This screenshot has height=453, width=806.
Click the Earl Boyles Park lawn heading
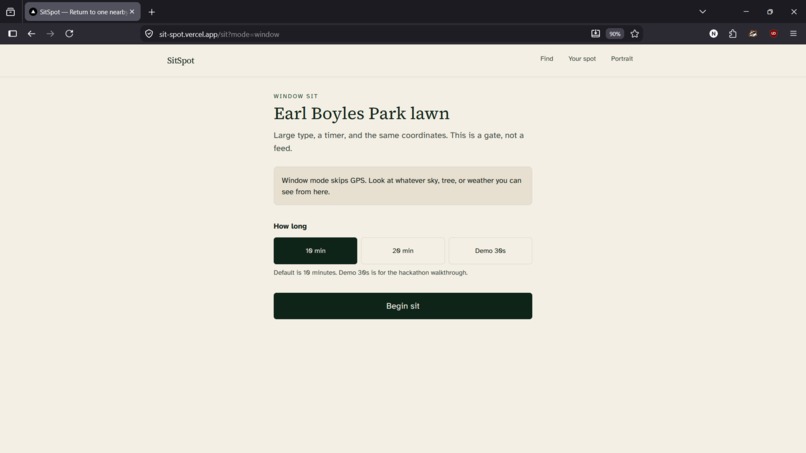361,114
